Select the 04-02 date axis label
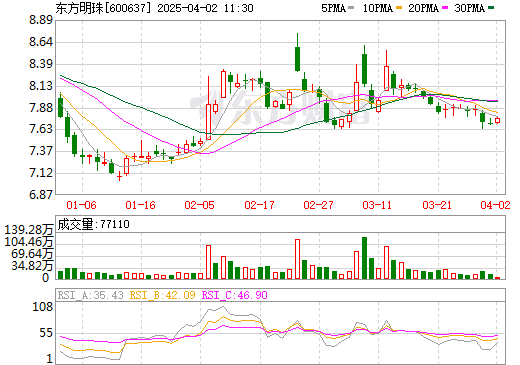This screenshot has height=365, width=520. pos(495,205)
